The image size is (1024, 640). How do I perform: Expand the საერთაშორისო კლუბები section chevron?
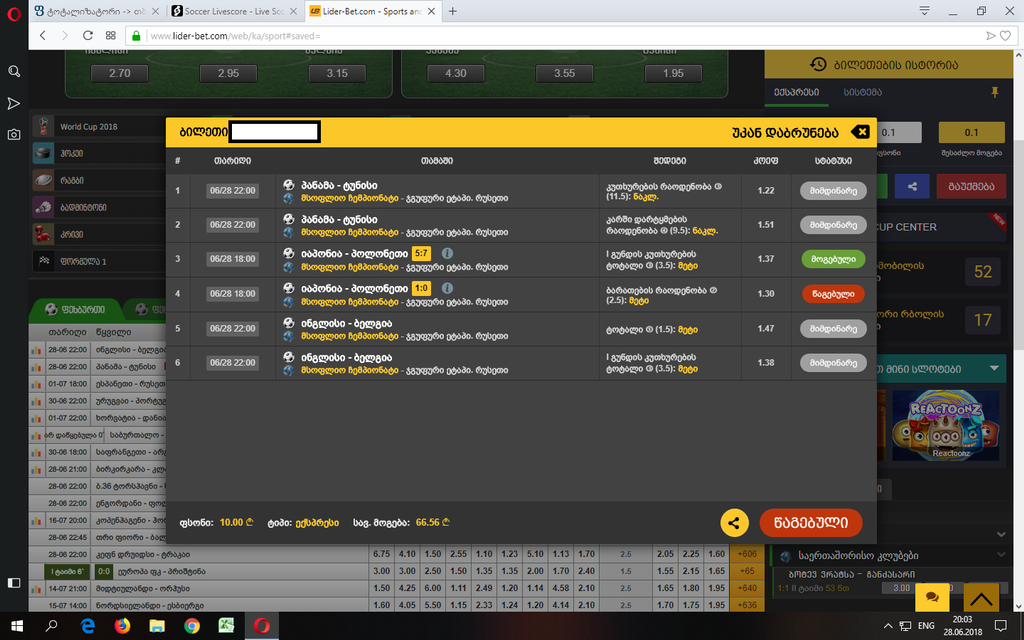[1001, 555]
